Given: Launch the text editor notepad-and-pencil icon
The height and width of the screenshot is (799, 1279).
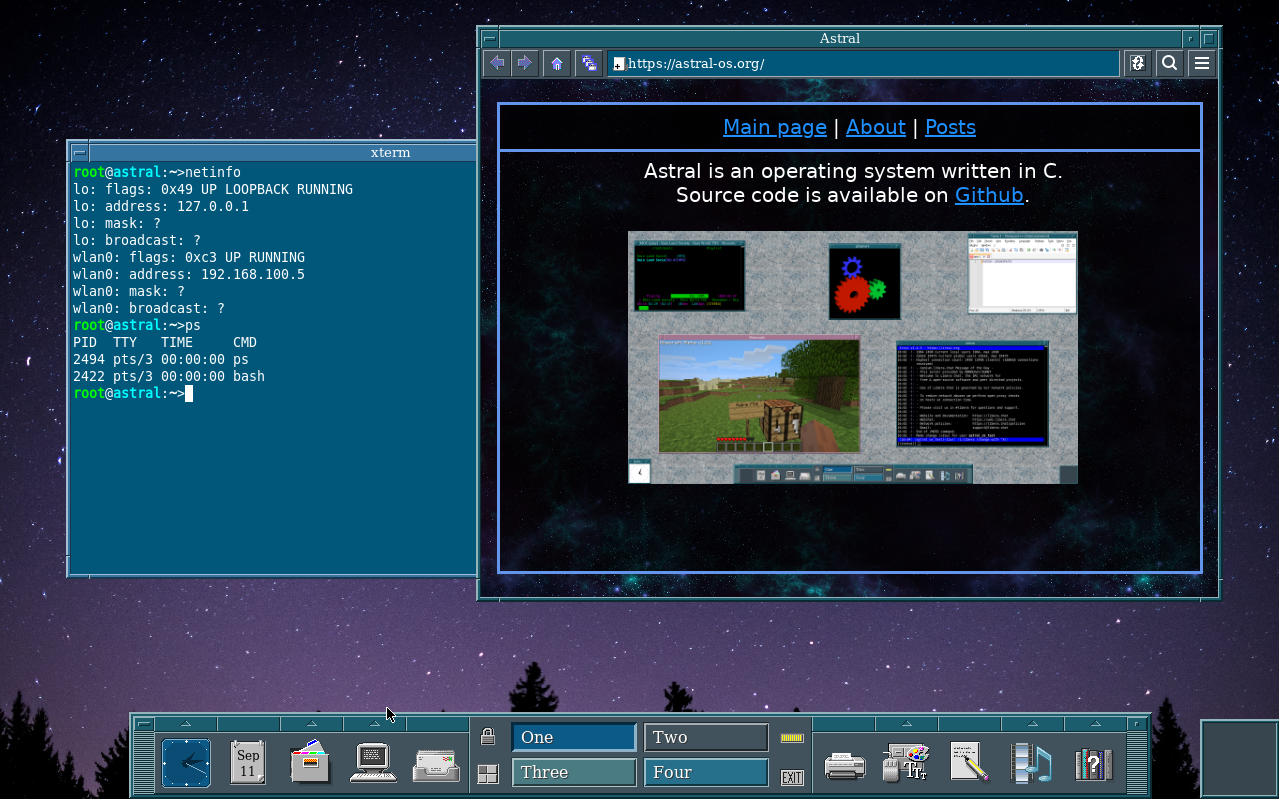Looking at the screenshot, I should point(969,763).
